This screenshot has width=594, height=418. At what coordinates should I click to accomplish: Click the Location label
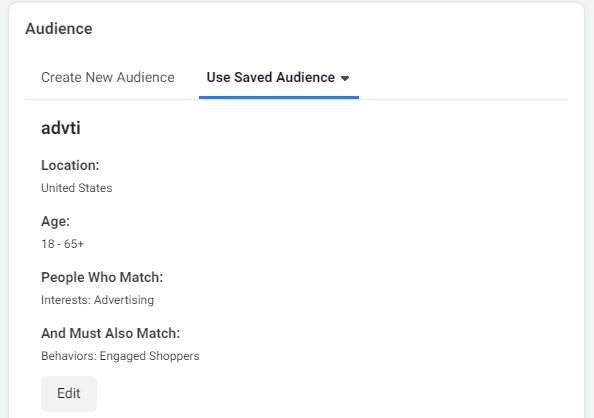[x=70, y=165]
